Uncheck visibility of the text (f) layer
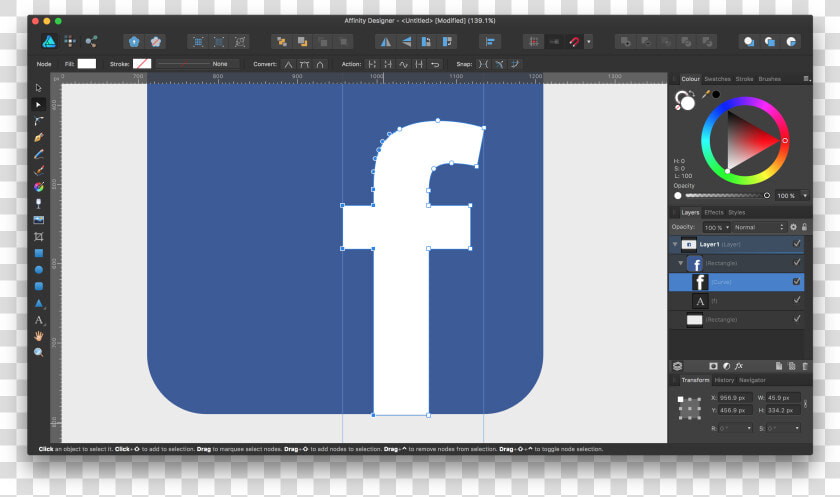840x497 pixels. pyautogui.click(x=797, y=300)
